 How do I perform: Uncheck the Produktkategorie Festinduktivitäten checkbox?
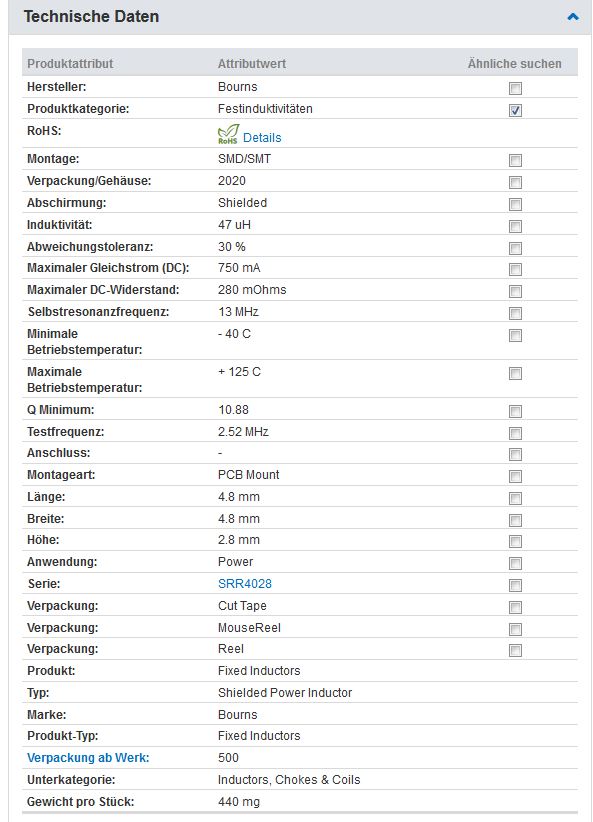coord(515,110)
